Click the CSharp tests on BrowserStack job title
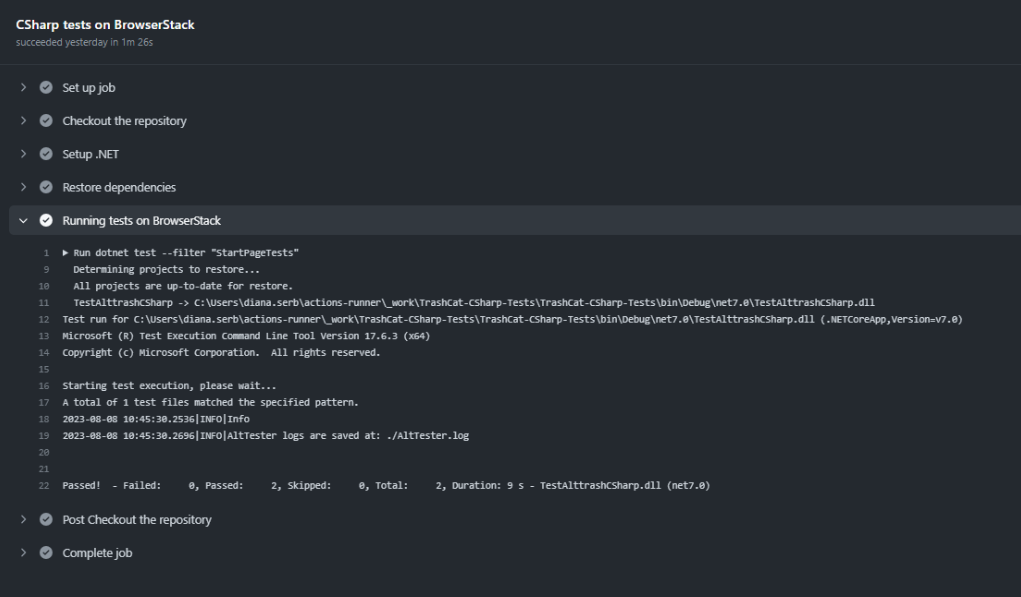 (105, 25)
